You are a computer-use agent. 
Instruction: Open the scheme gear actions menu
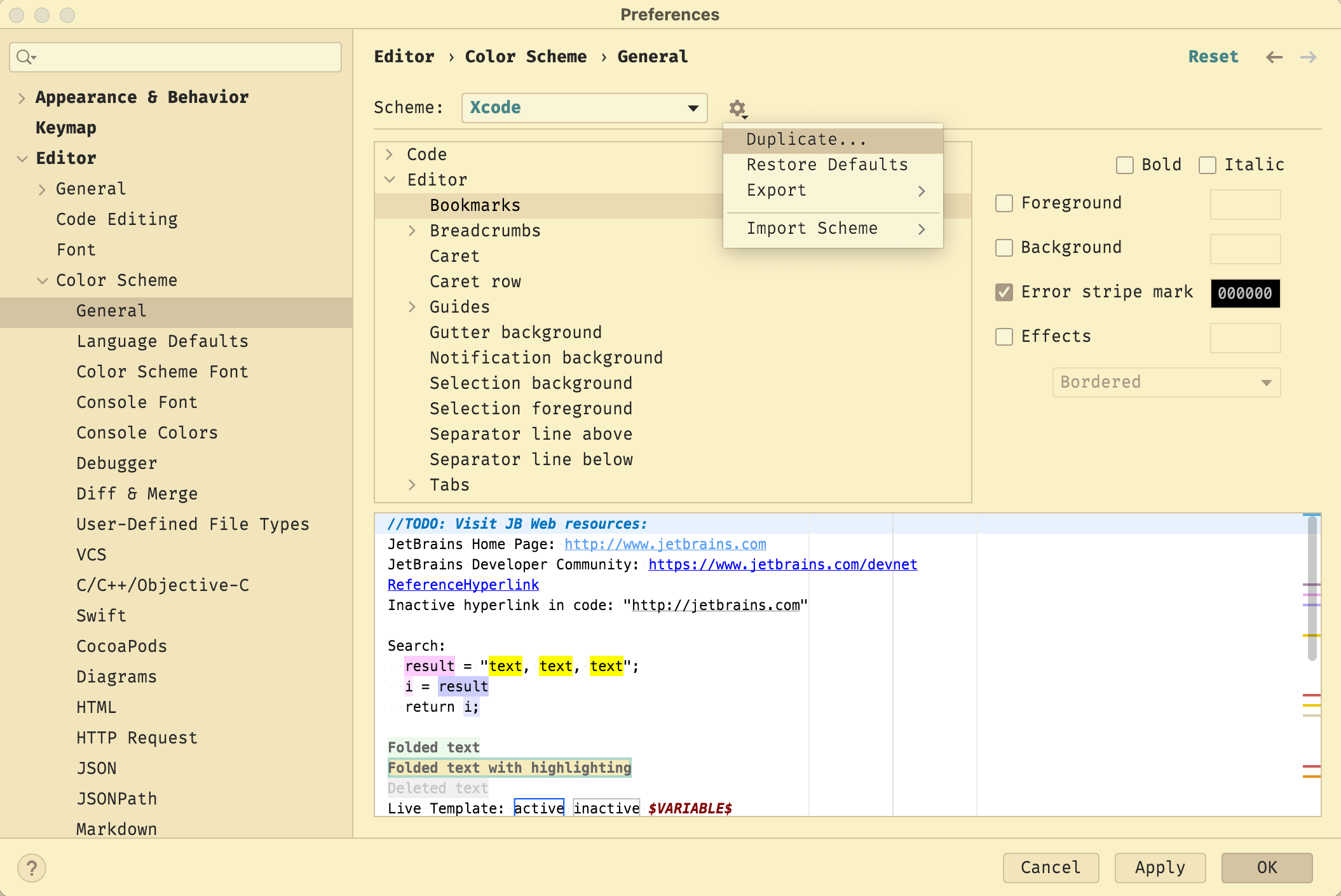737,109
